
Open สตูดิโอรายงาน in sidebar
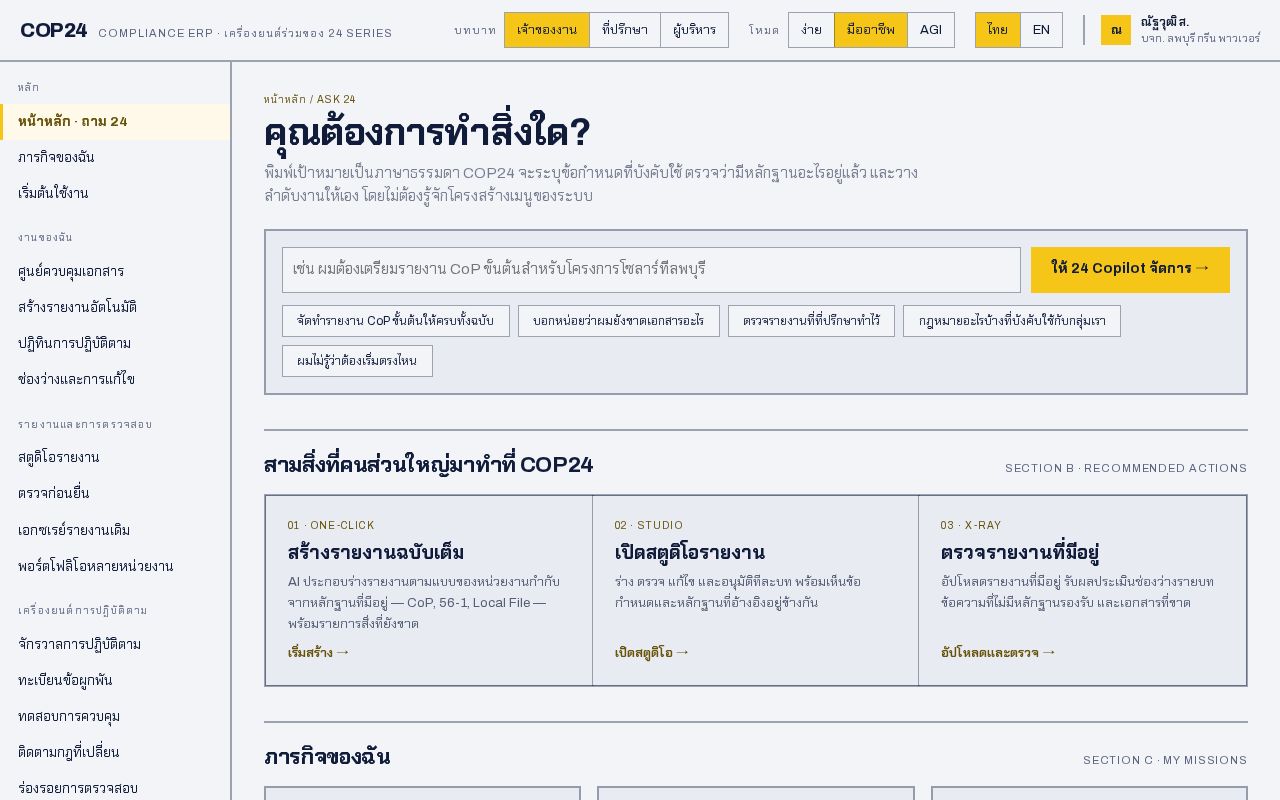(x=115, y=458)
